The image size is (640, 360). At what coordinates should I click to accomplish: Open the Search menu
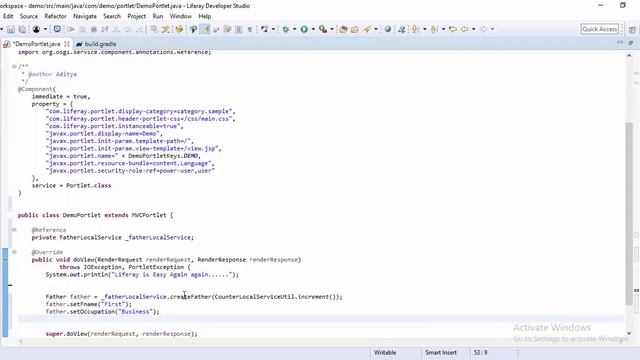pyautogui.click(x=112, y=16)
